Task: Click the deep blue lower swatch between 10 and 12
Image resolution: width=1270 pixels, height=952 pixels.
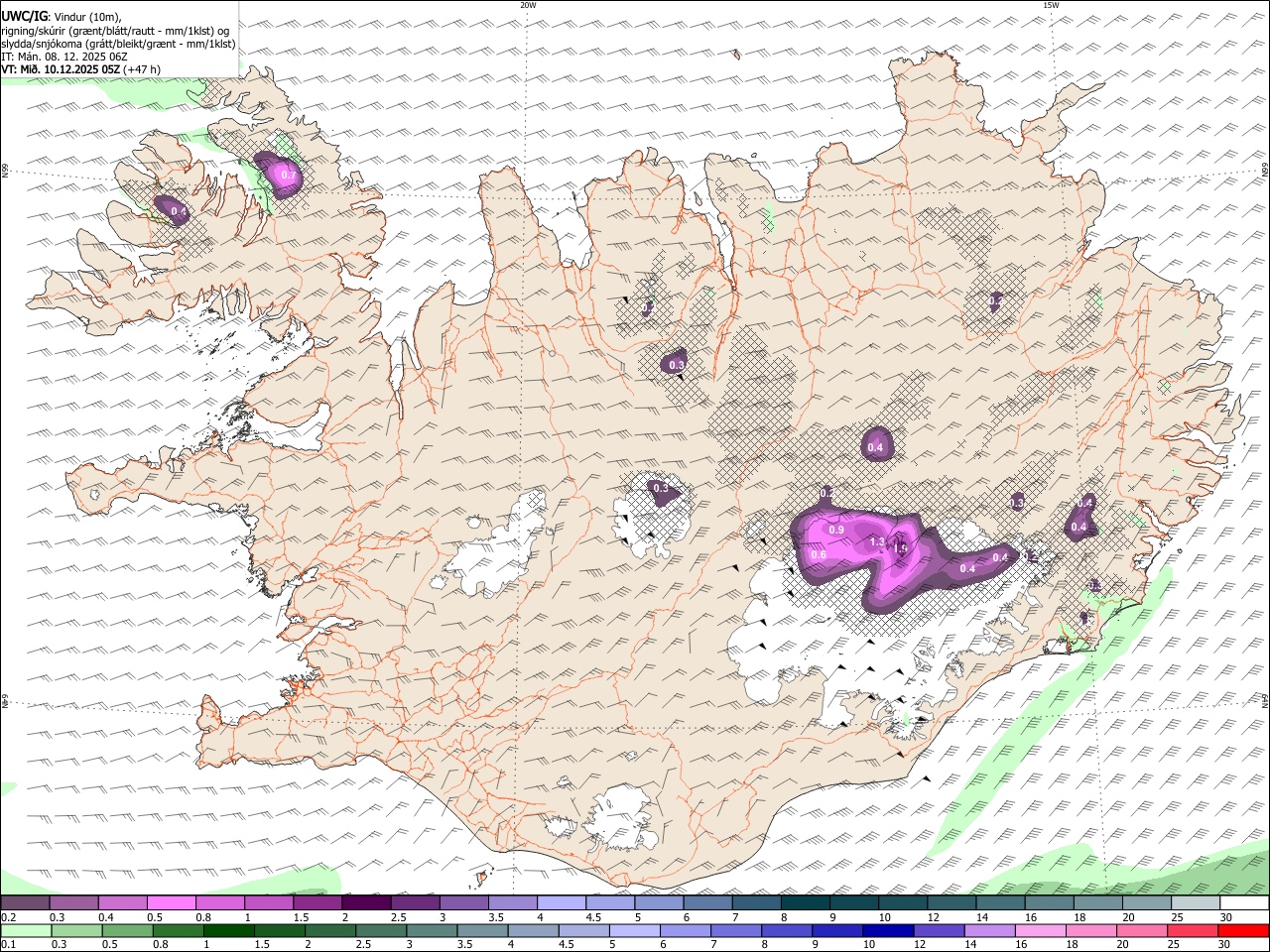Action: tap(888, 931)
